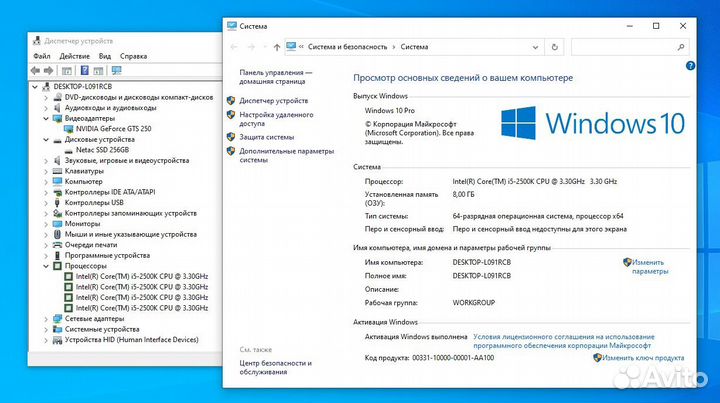This screenshot has height=403, width=720.
Task: Open Дополнительные параметры системы link
Action: point(287,156)
